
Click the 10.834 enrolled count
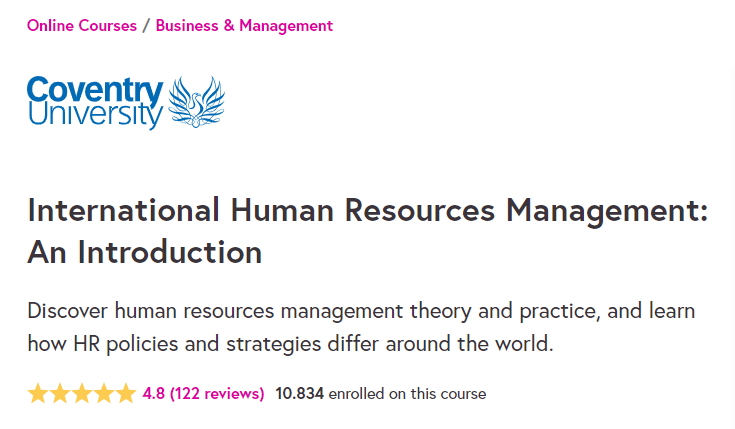click(300, 393)
